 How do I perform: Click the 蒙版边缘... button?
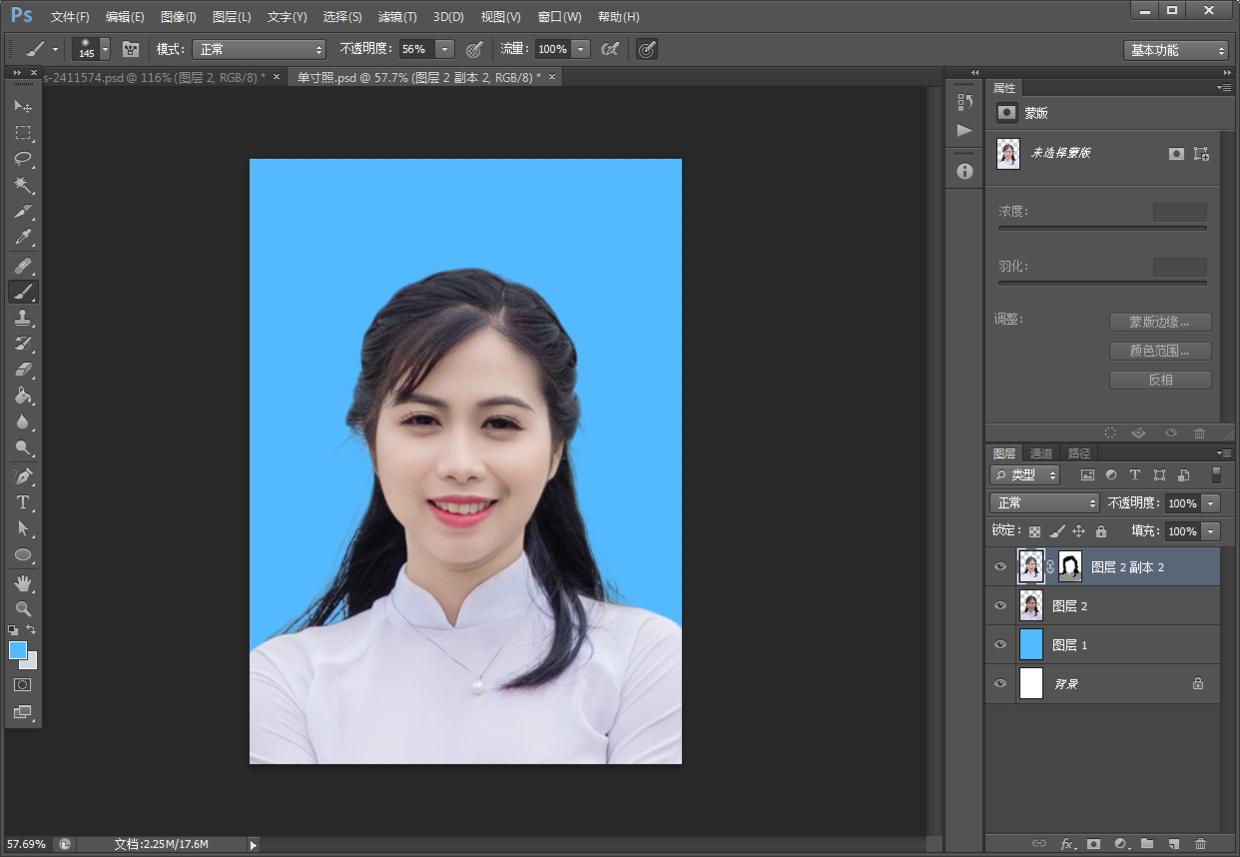pyautogui.click(x=1160, y=322)
